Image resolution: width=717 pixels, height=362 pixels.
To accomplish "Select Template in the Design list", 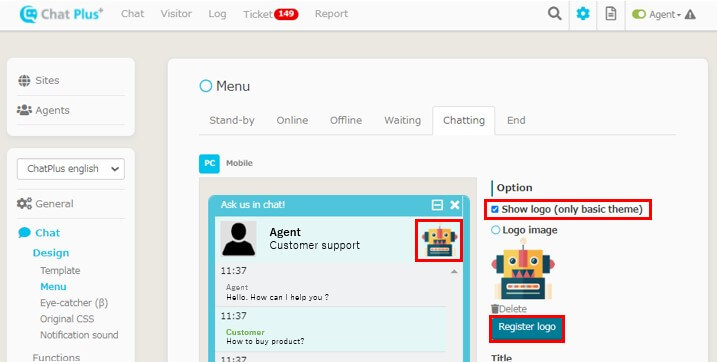I will [x=60, y=271].
